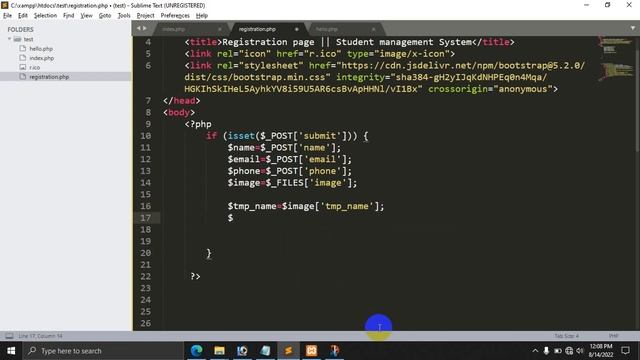Open the notepad-style taskbar app
Viewport: 640px width, 360px height.
265,351
